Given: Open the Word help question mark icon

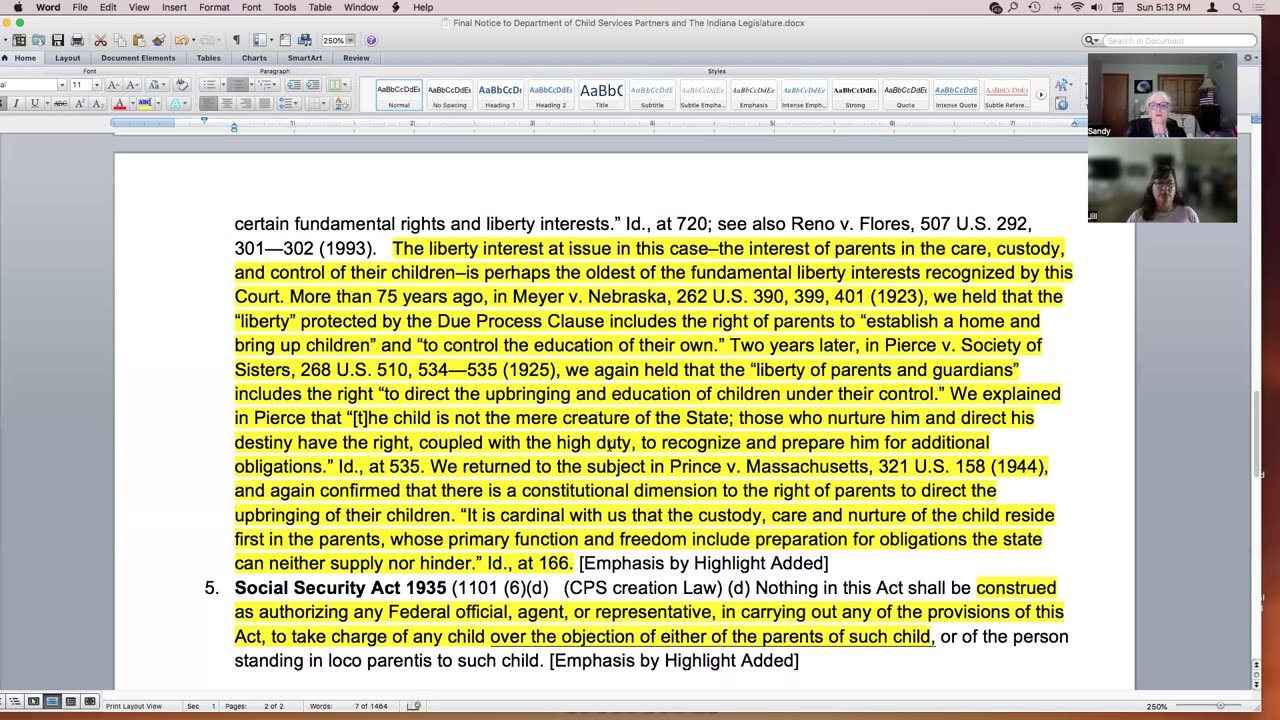Looking at the screenshot, I should (371, 40).
